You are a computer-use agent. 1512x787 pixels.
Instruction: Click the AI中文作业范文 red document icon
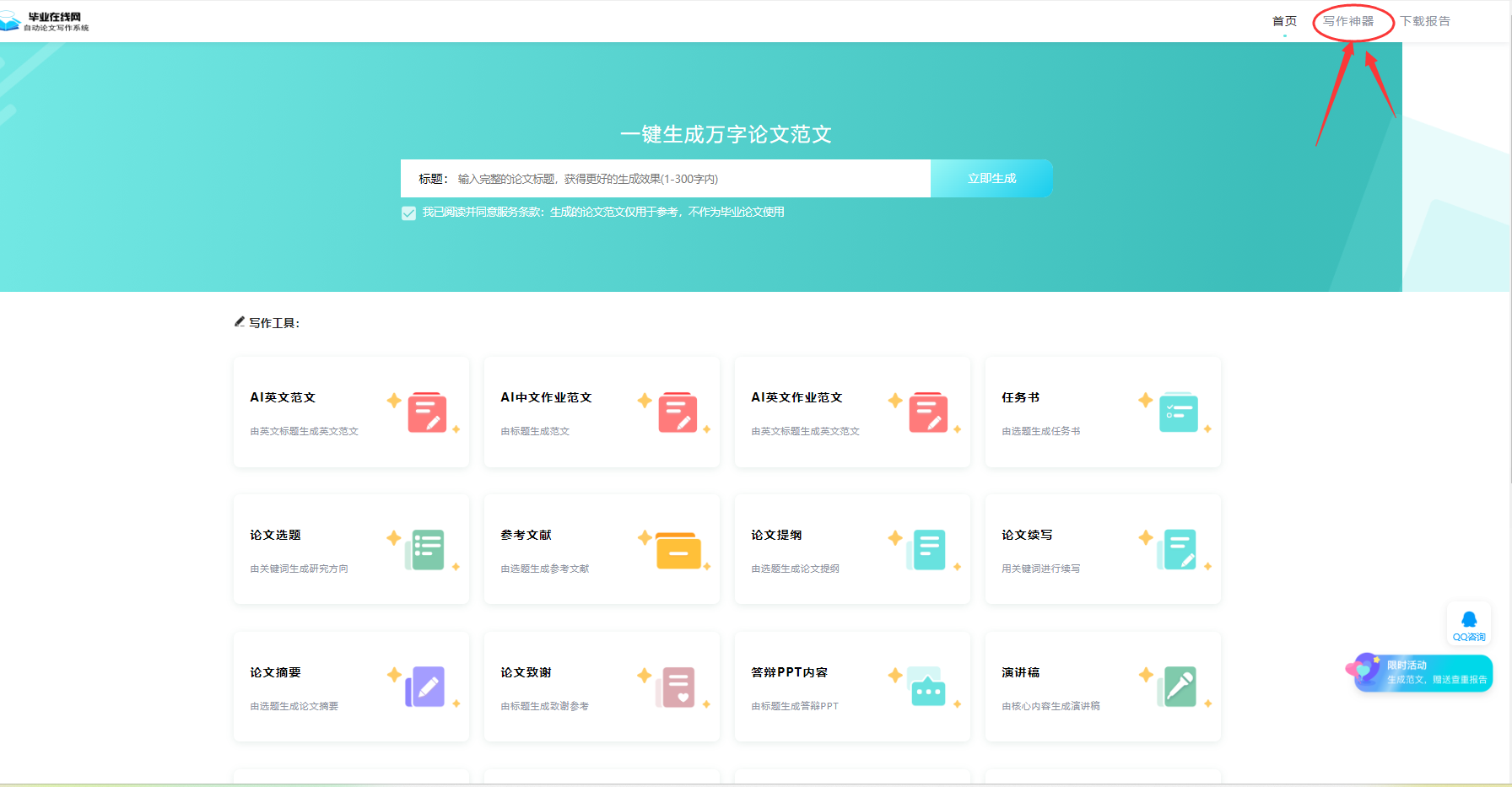(x=678, y=412)
